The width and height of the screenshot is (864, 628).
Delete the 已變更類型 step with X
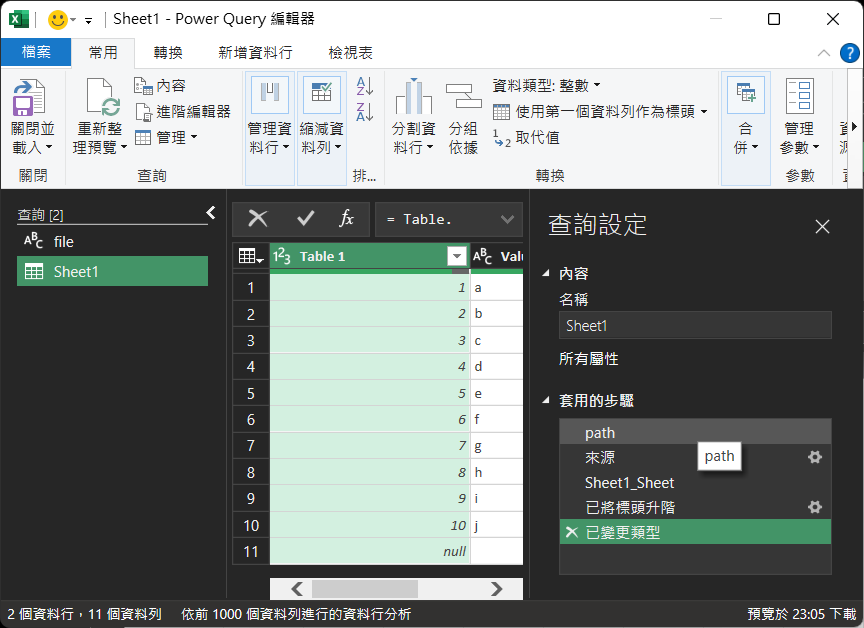point(572,533)
